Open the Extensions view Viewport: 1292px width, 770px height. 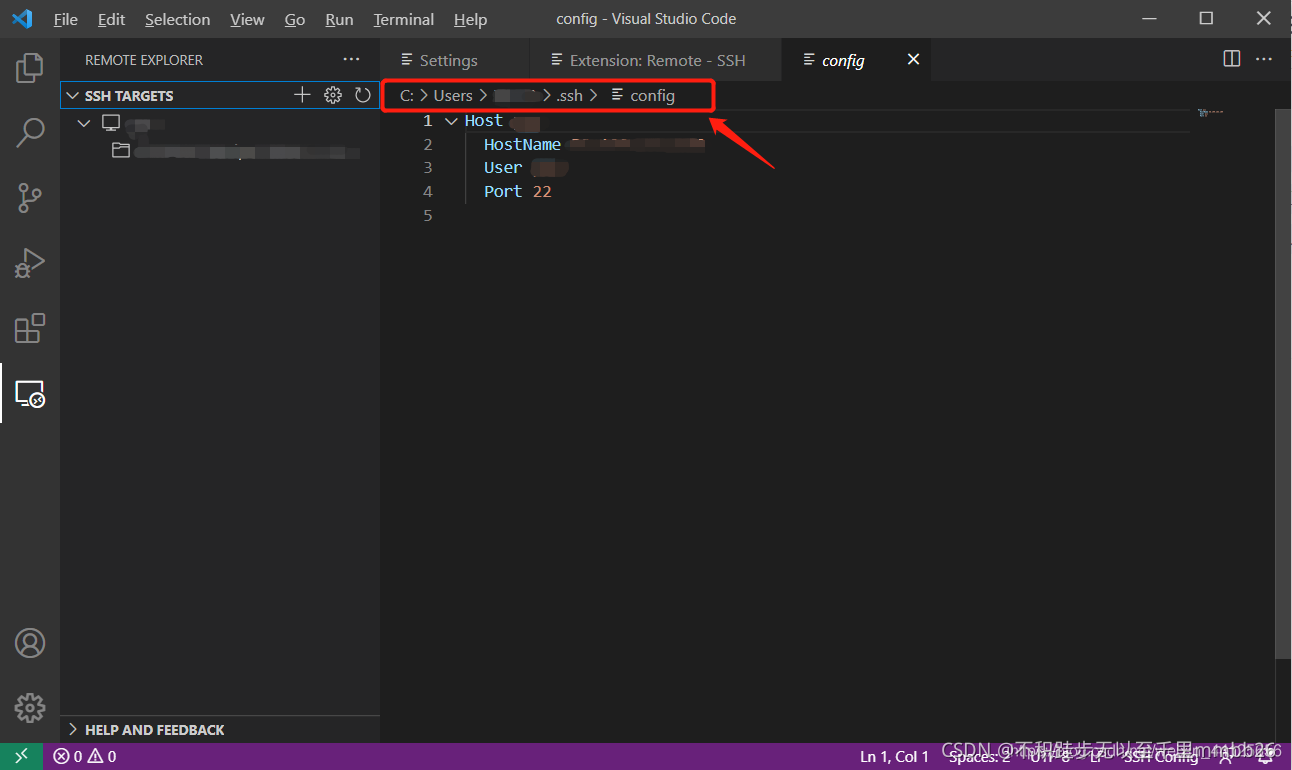[30, 328]
